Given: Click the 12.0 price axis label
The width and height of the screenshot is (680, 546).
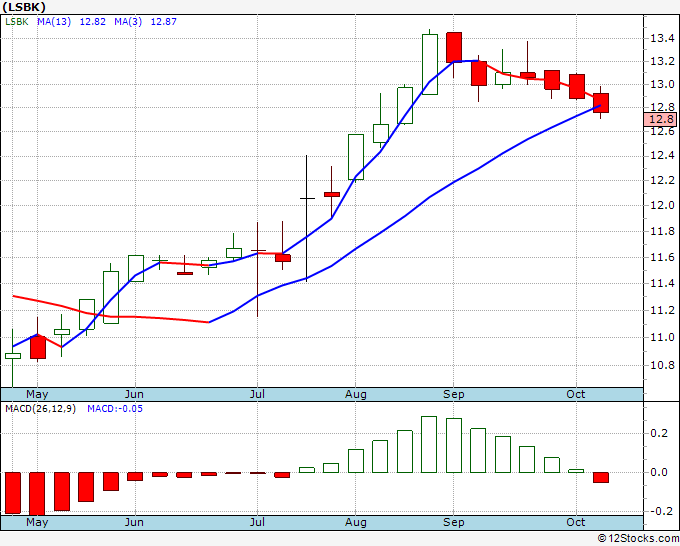Looking at the screenshot, I should point(662,205).
